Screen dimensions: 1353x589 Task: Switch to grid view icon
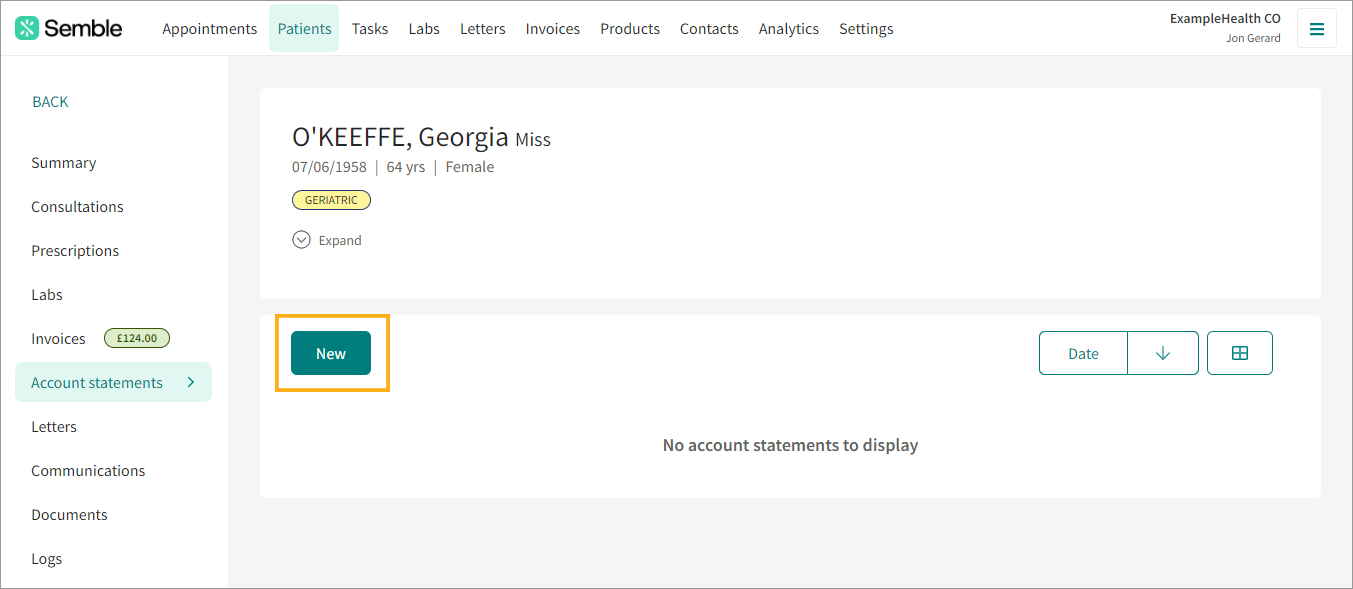1240,353
